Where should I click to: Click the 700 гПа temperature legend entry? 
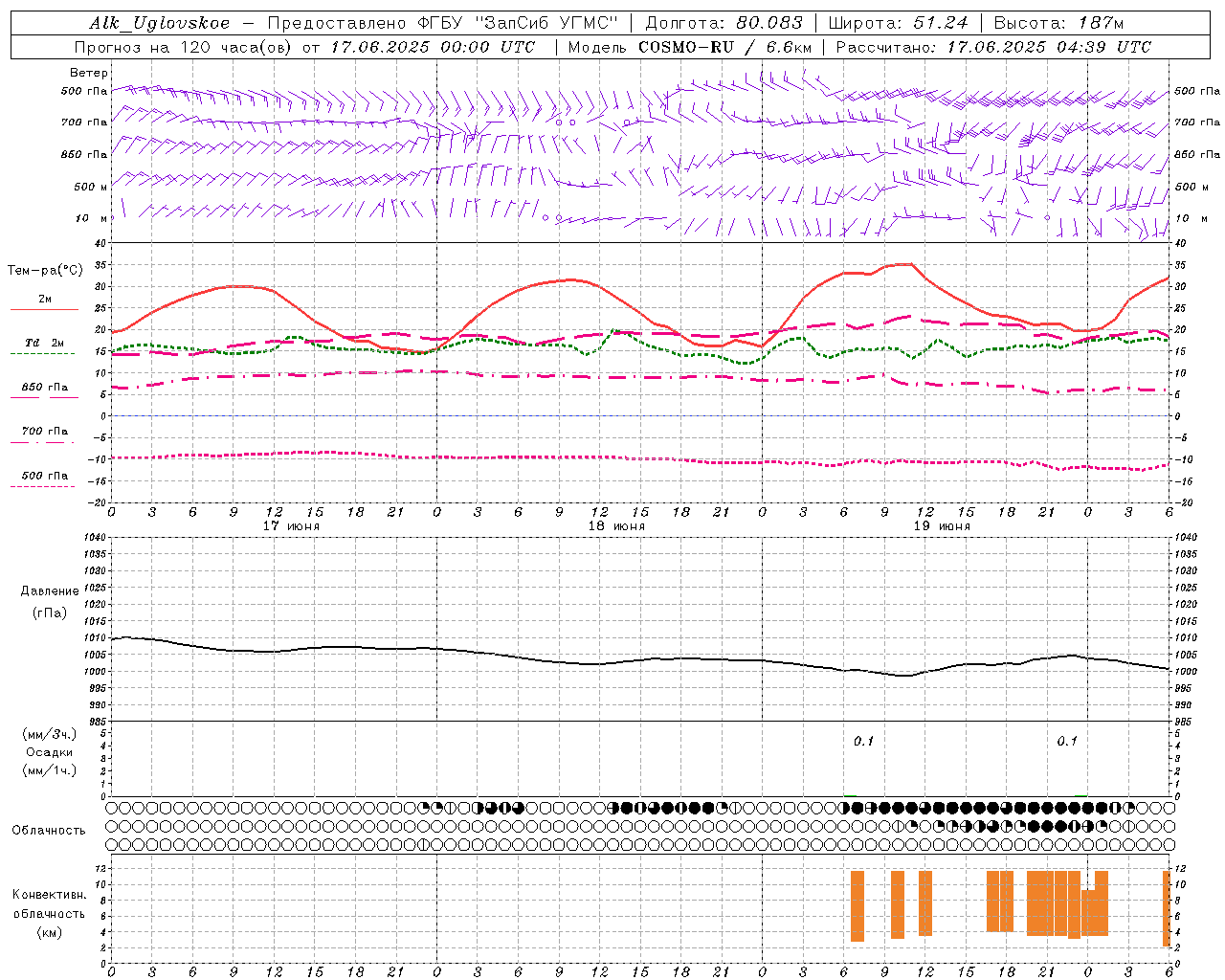tap(45, 432)
